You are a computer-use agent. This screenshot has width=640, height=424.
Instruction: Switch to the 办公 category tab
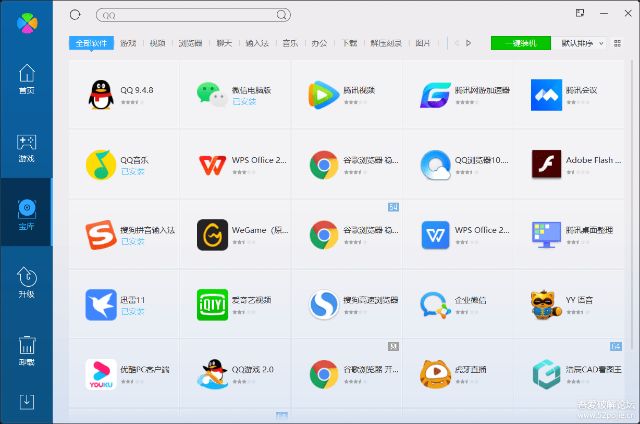pyautogui.click(x=319, y=43)
